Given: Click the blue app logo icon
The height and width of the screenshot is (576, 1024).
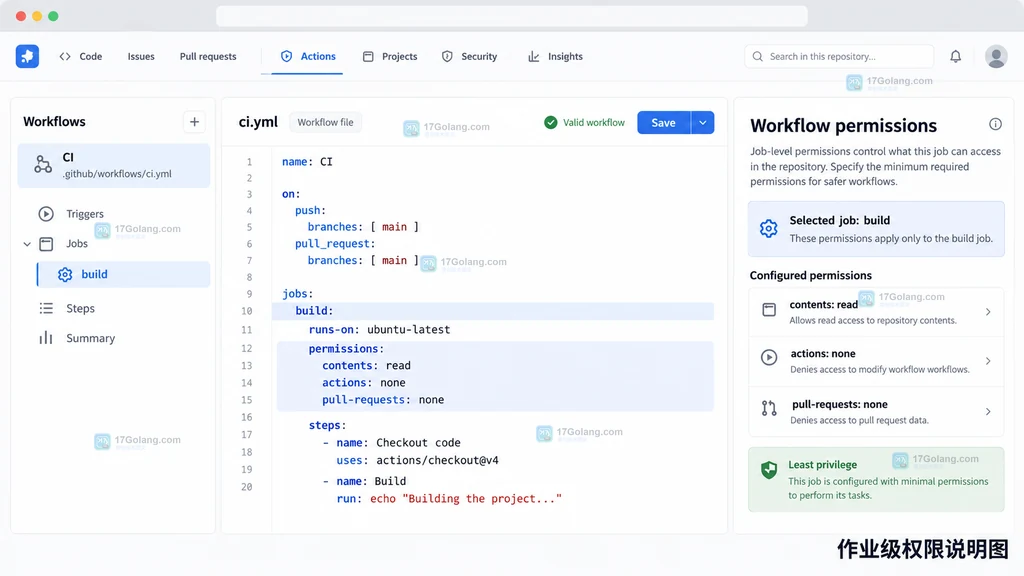Looking at the screenshot, I should [x=27, y=56].
